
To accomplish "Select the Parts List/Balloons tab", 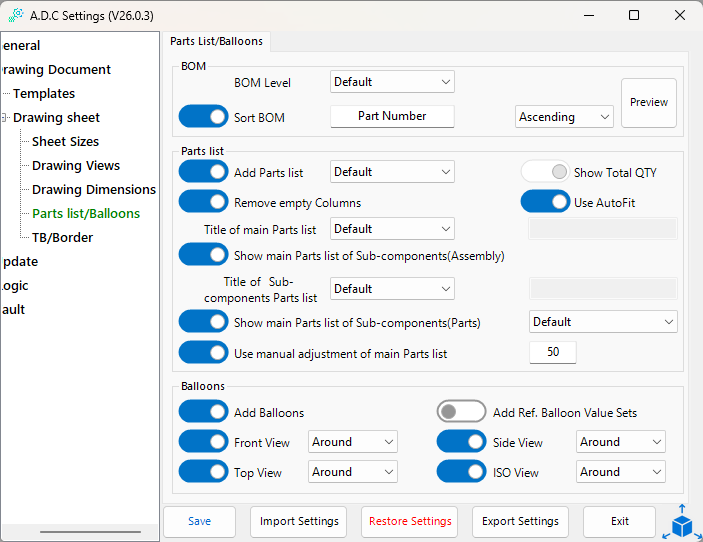I will tap(216, 41).
